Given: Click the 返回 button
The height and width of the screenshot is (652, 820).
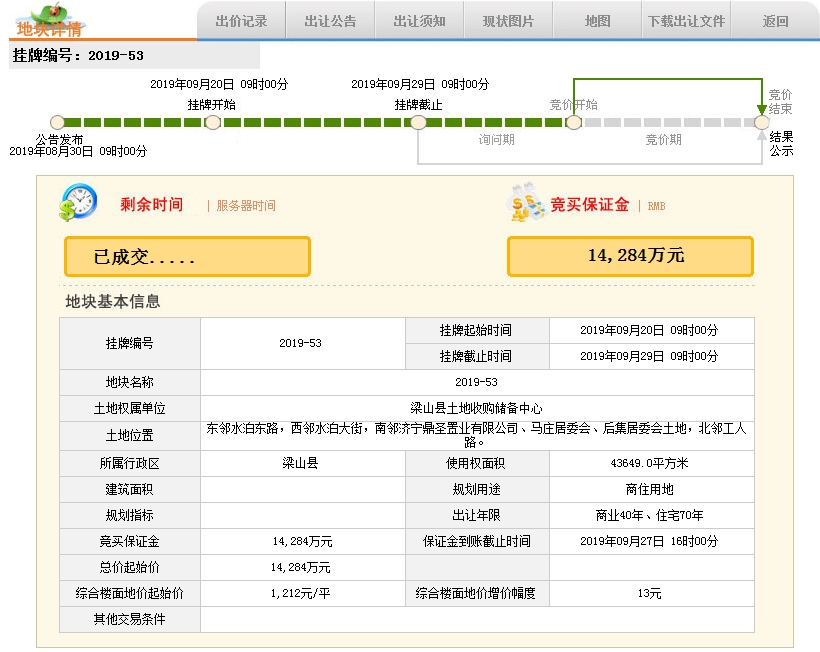Looking at the screenshot, I should click(775, 21).
